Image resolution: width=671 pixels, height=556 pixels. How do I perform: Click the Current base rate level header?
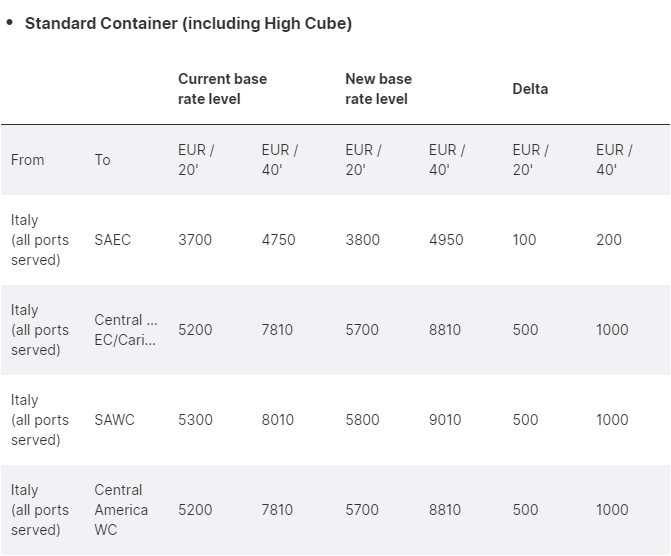pyautogui.click(x=222, y=89)
